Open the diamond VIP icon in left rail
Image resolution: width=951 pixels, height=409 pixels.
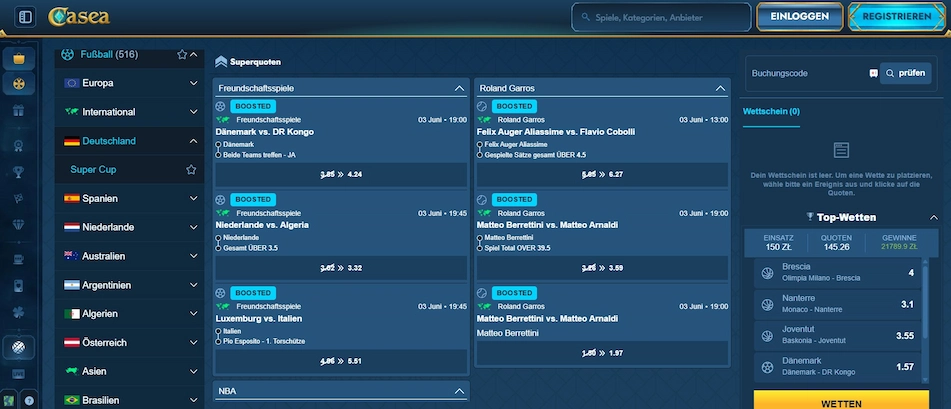[19, 225]
